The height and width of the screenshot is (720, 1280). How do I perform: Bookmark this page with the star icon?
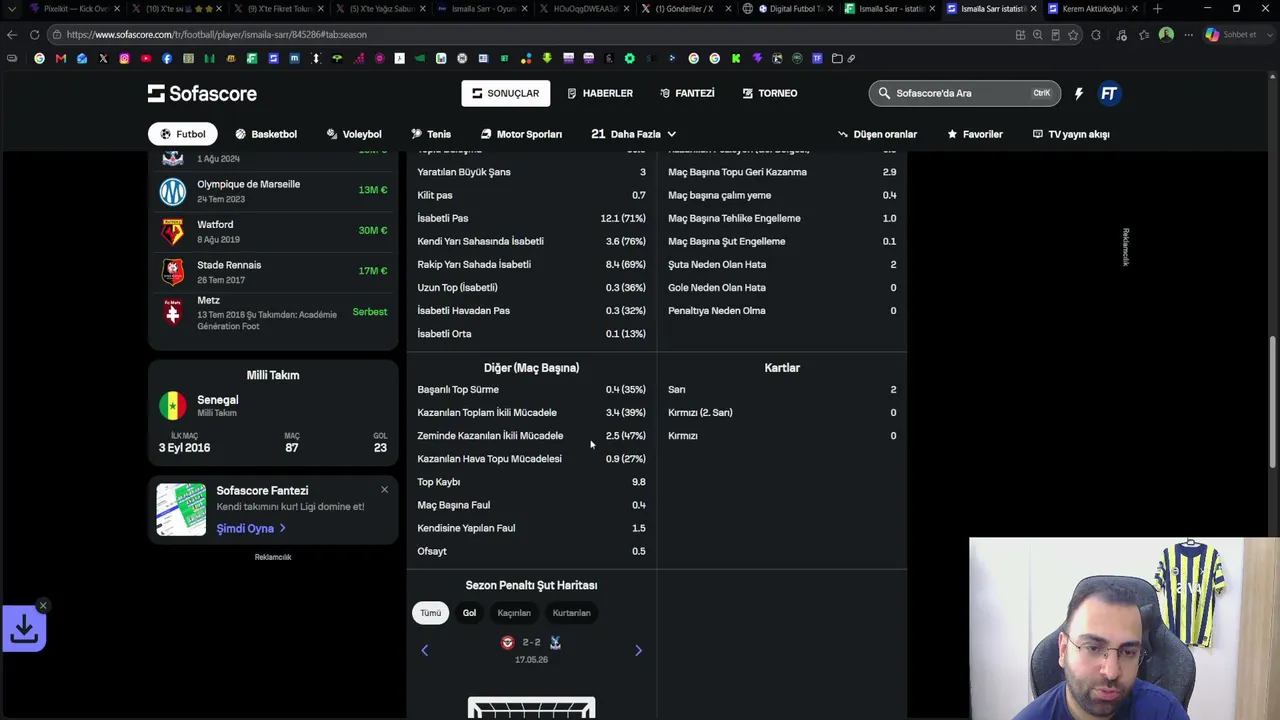coord(1073,34)
